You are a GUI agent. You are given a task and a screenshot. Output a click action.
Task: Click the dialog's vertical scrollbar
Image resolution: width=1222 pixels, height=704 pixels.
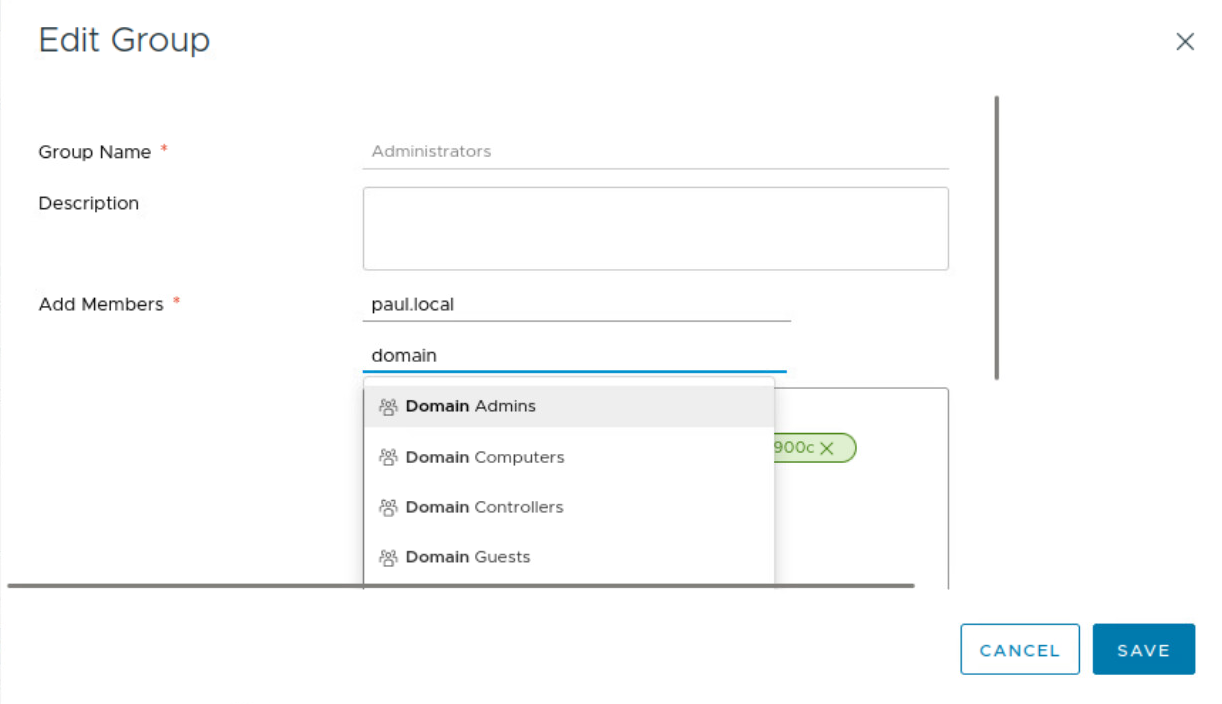(997, 238)
